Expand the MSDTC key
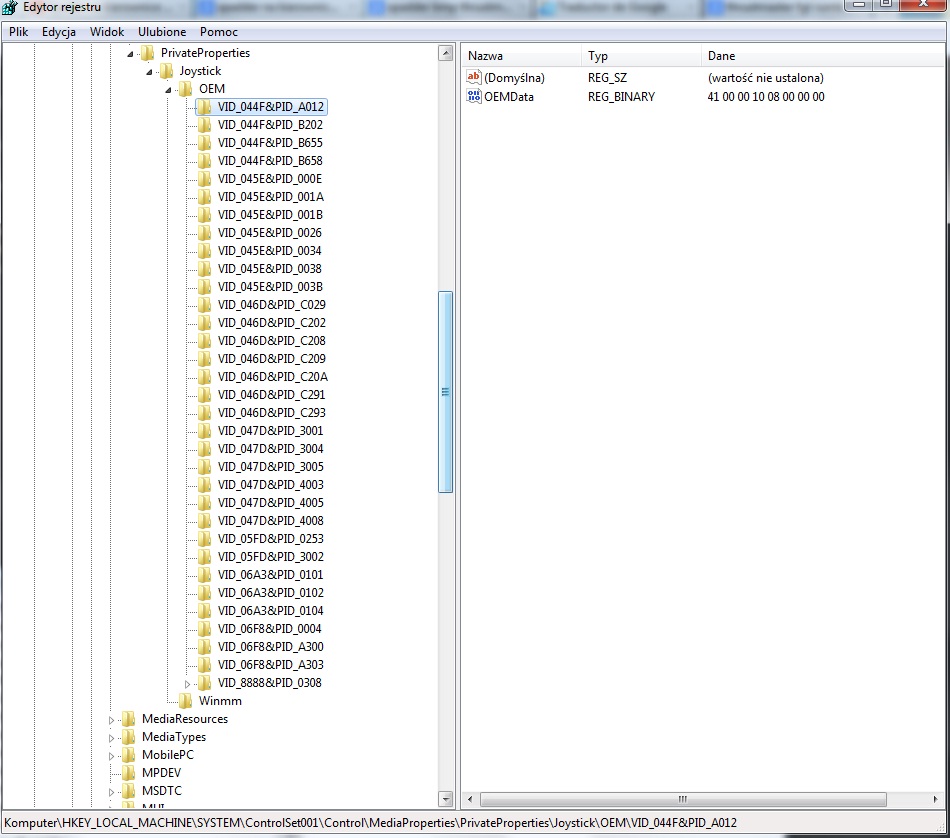 111,792
